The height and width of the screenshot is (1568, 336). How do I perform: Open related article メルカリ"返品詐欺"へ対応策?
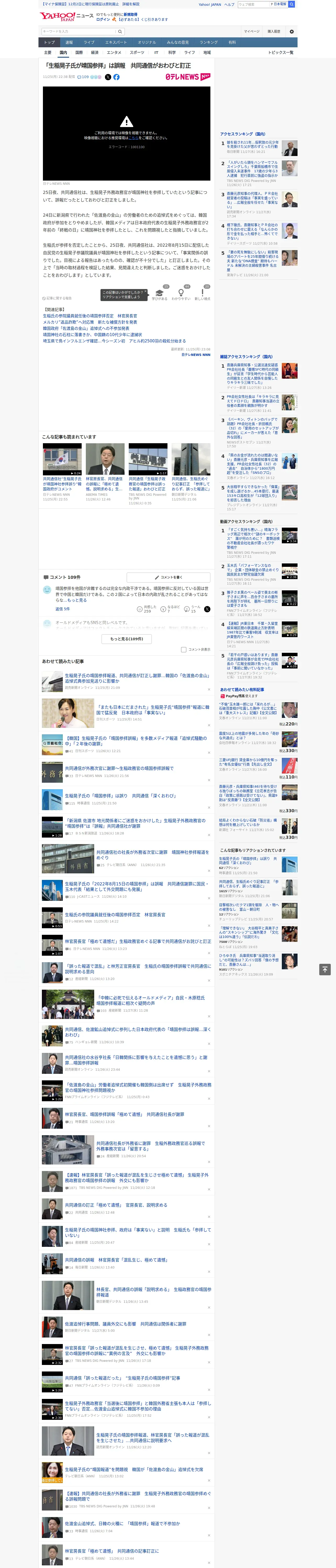(x=90, y=322)
